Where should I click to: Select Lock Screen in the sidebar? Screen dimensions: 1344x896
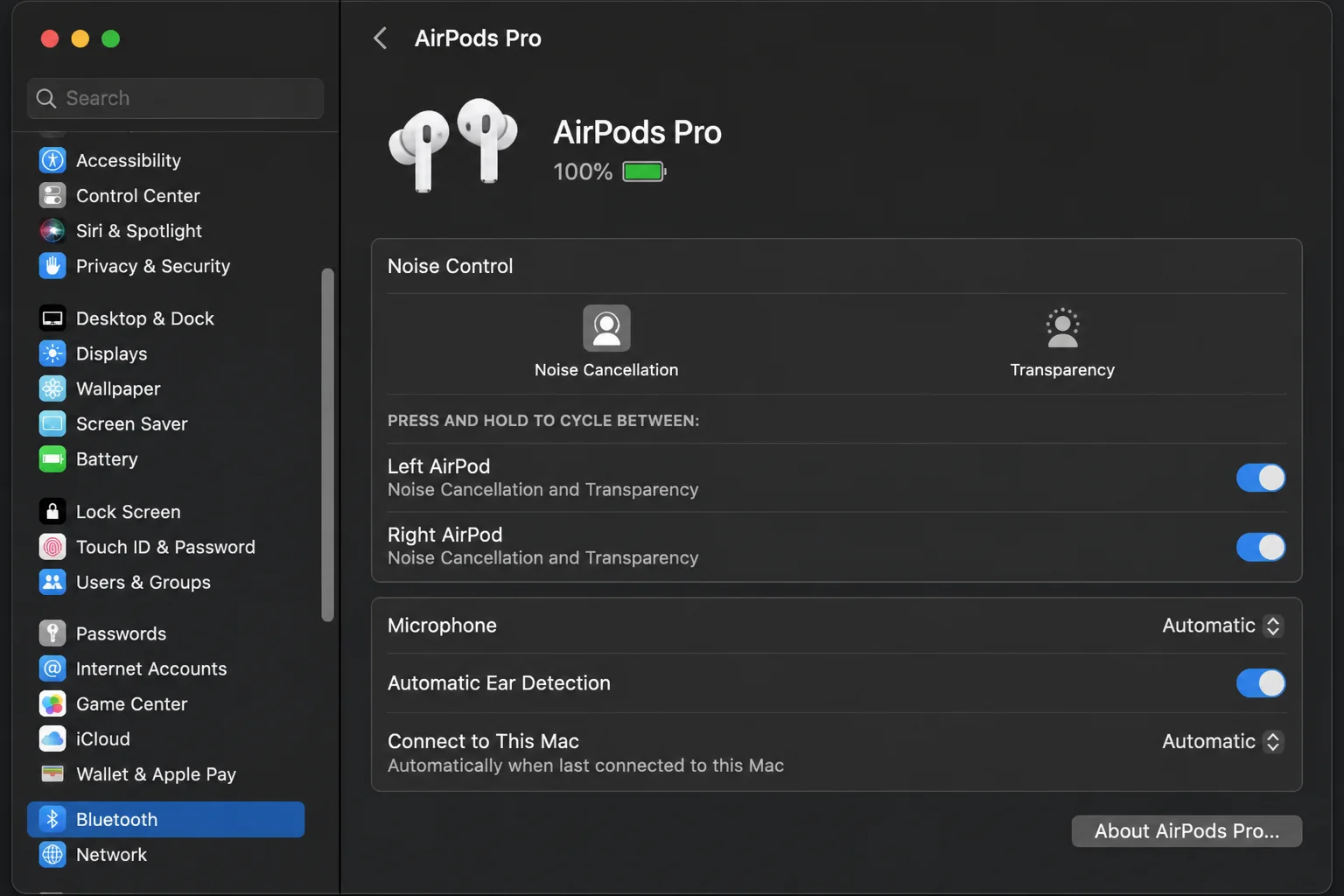[x=166, y=511]
